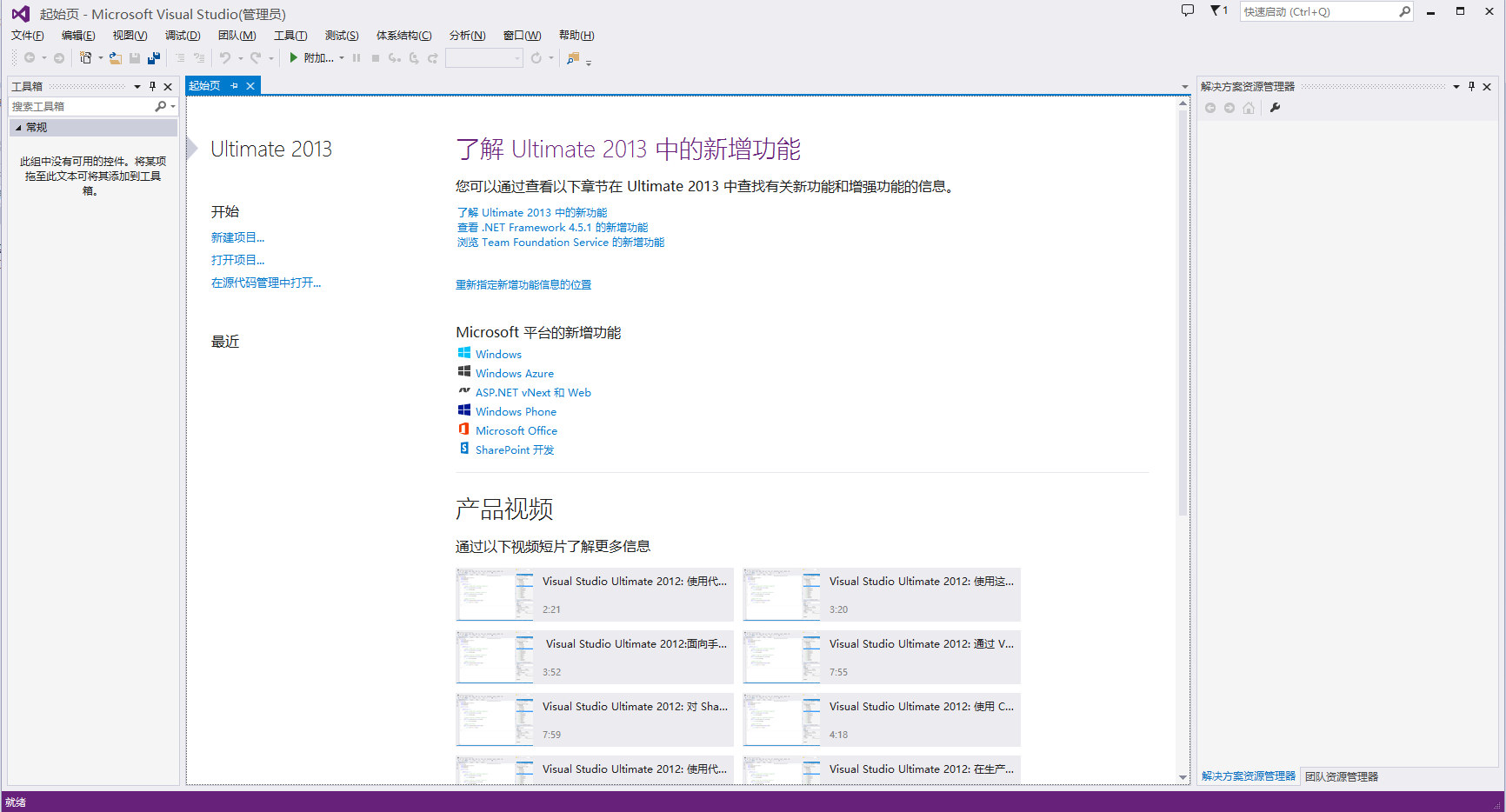Toggle auto-hide pin on Solution Explorer panel
This screenshot has height=812, width=1506.
click(1471, 86)
